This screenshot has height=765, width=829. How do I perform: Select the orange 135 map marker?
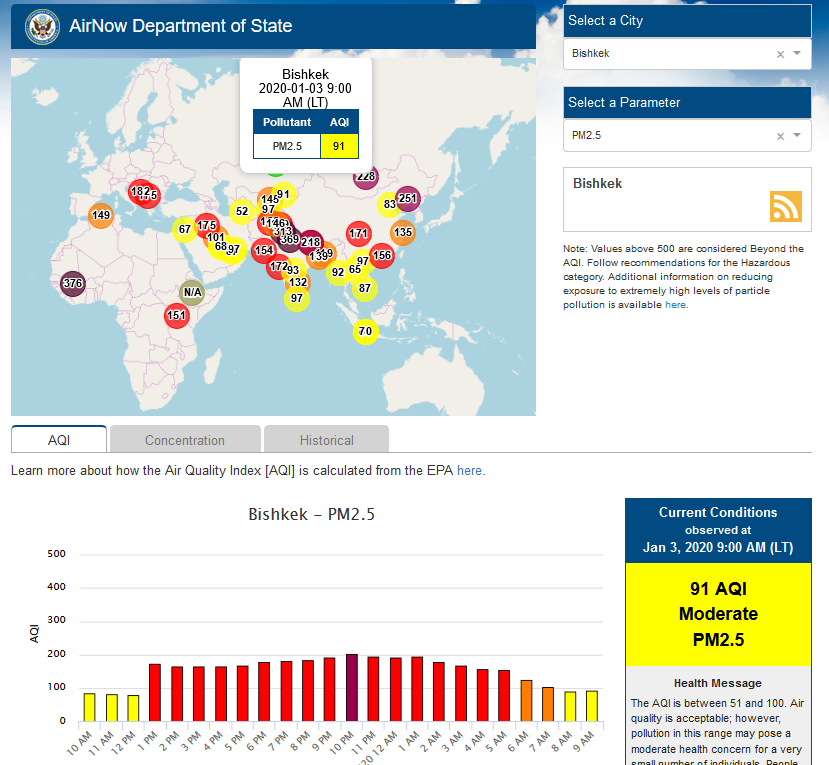(402, 233)
